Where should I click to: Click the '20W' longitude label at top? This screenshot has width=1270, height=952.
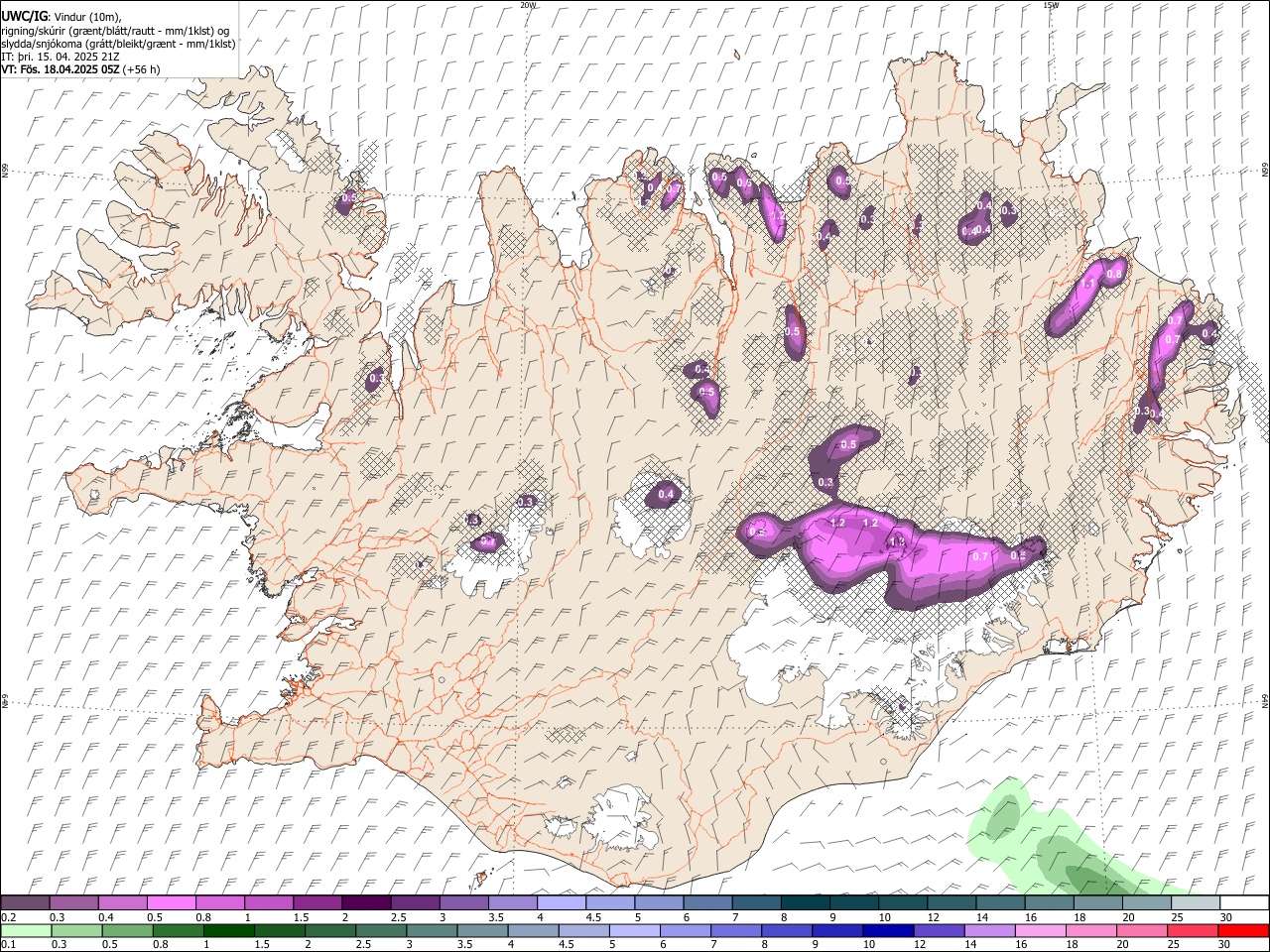coord(527,5)
